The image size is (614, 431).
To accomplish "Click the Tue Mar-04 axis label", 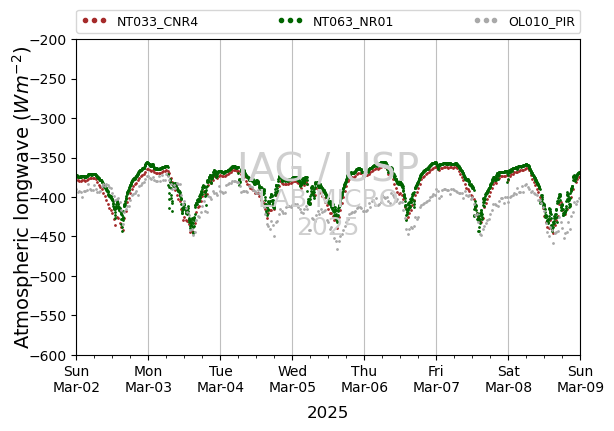I will tap(220, 379).
